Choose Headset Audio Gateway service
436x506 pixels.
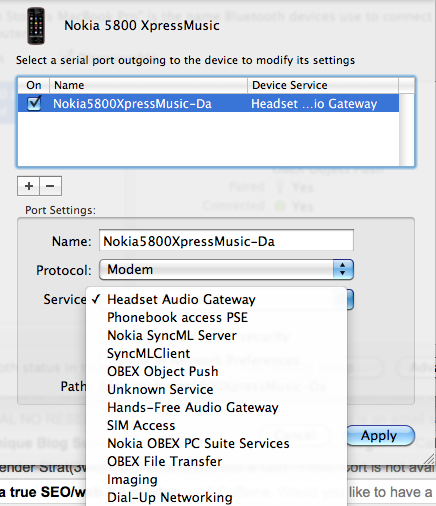coord(216,299)
